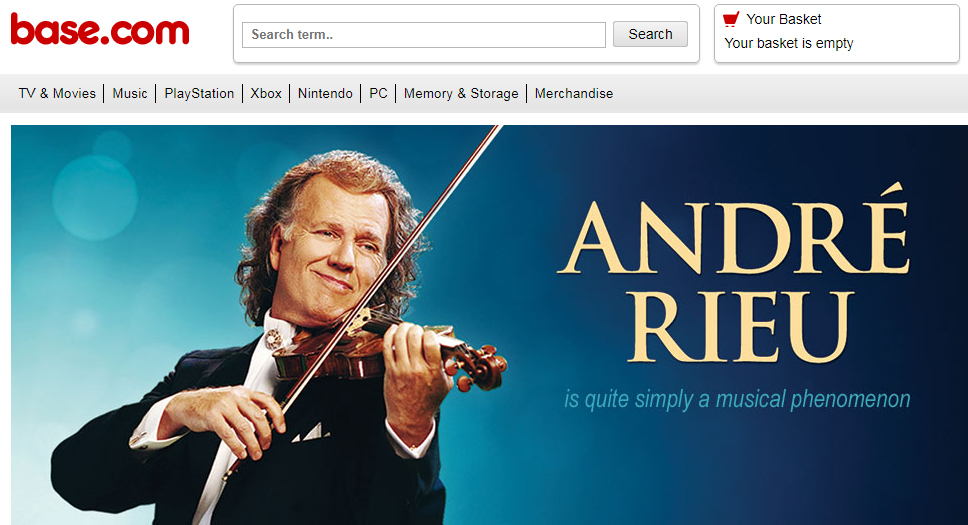The width and height of the screenshot is (968, 525).
Task: Open the Nintendo category
Action: point(325,93)
